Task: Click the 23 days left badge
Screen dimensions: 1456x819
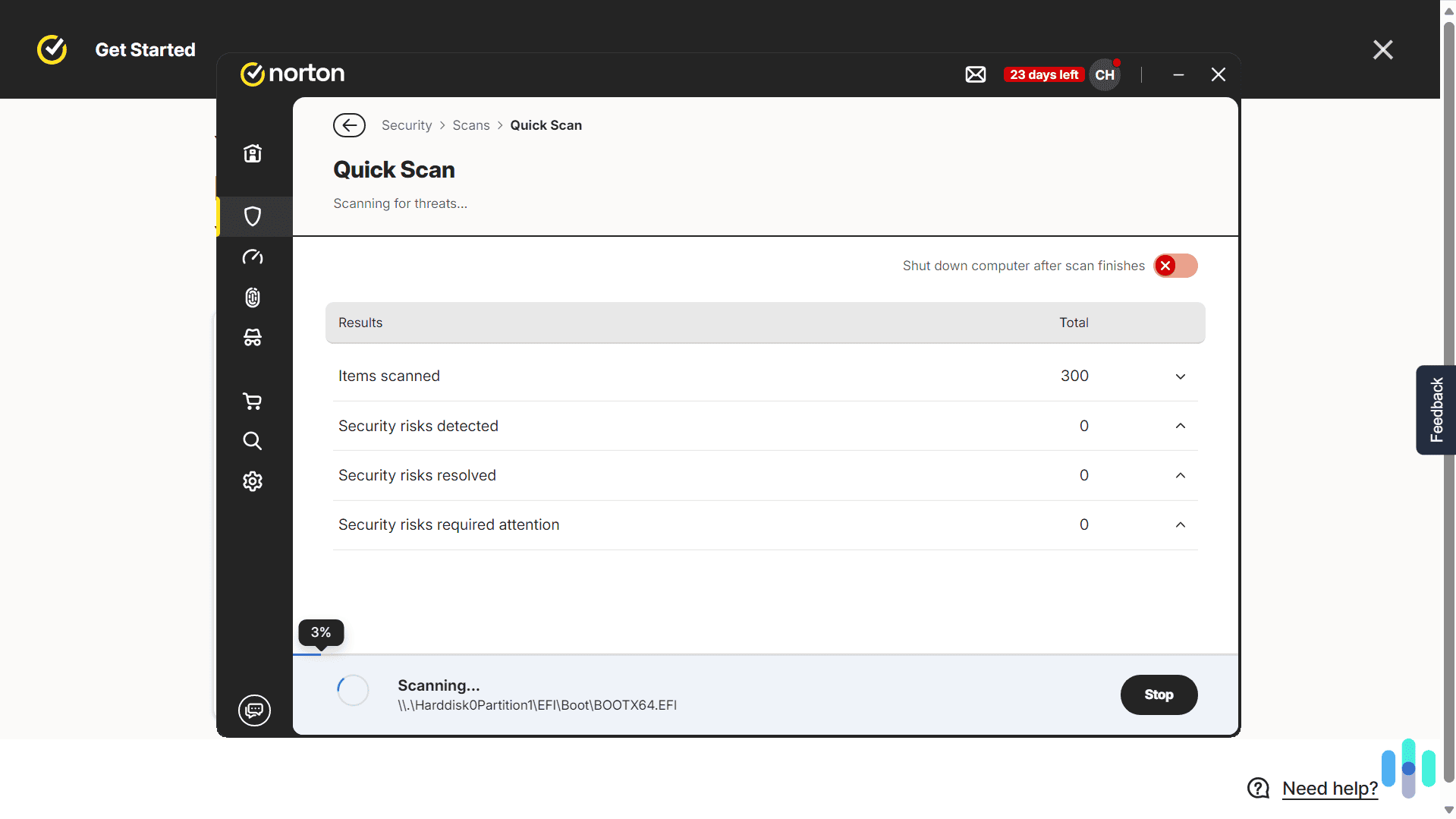Action: click(x=1044, y=74)
